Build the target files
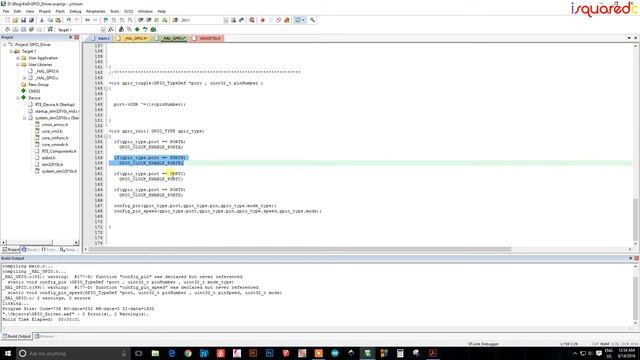This screenshot has width=640, height=360. [x=16, y=29]
